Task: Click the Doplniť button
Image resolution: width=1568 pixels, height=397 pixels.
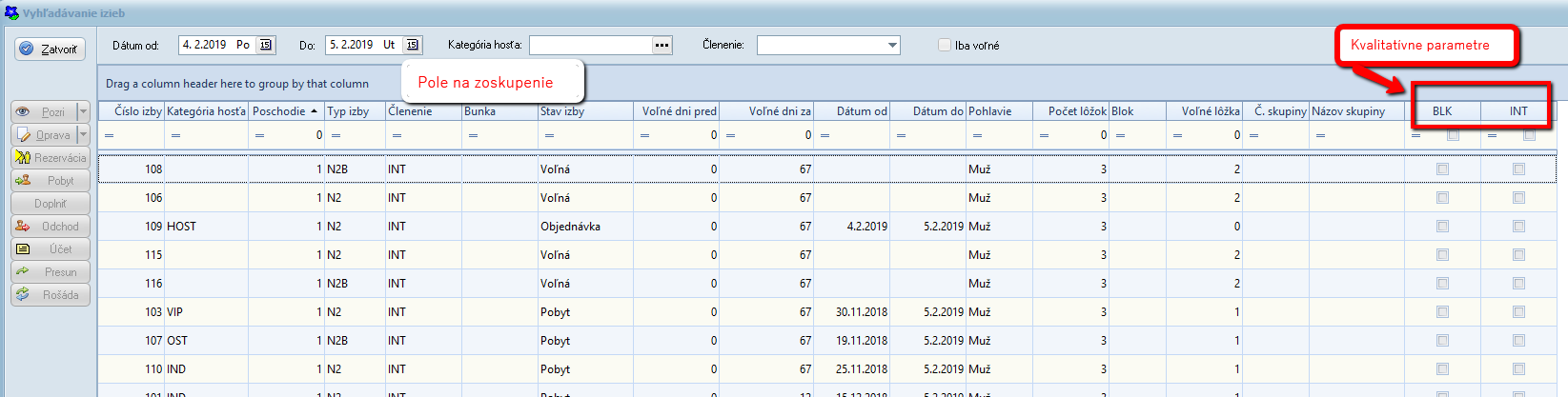Action: click(x=51, y=204)
